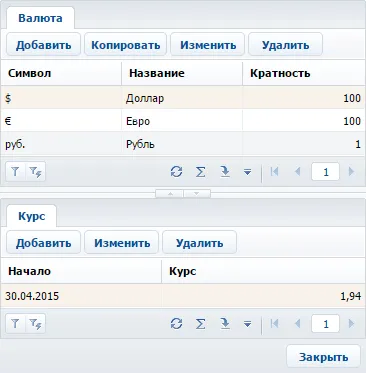The height and width of the screenshot is (373, 366).
Task: Open dropdown arrow menu in Курс footer
Action: tap(247, 324)
